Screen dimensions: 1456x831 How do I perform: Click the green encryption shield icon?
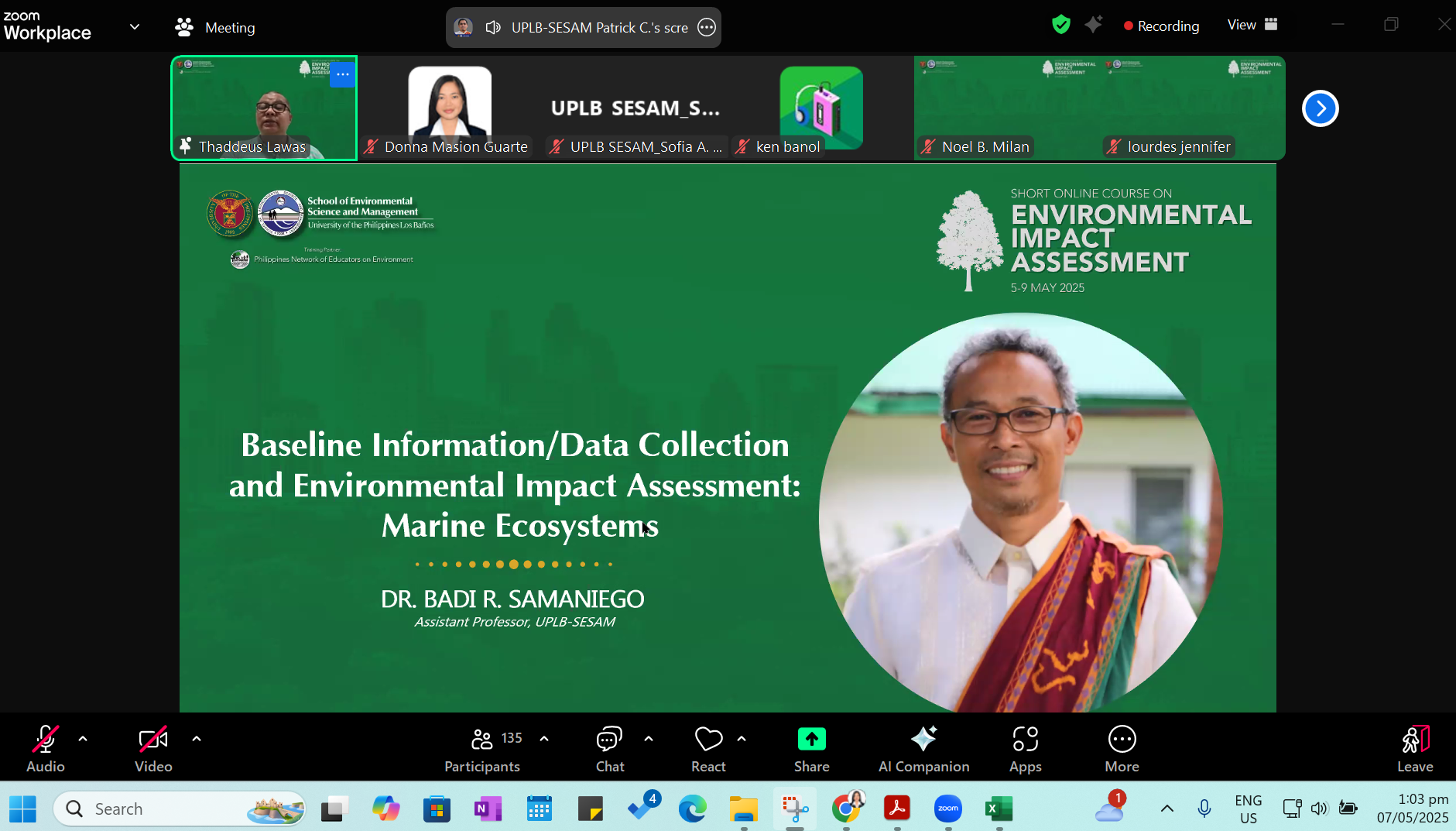point(1060,25)
